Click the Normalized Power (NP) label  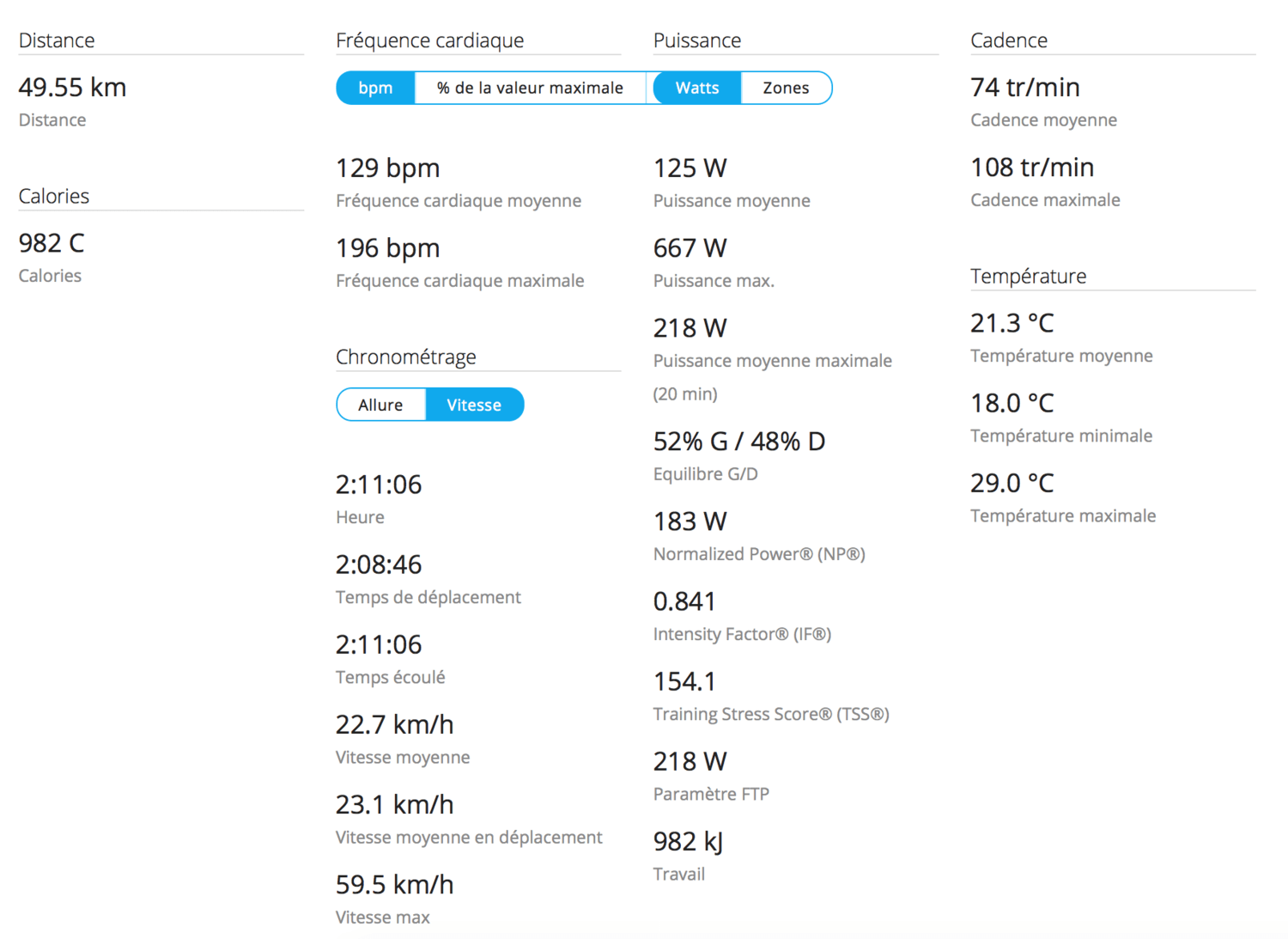tap(759, 554)
